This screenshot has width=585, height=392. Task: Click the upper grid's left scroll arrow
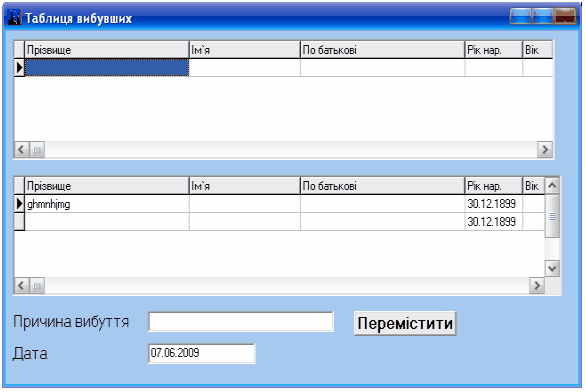pyautogui.click(x=21, y=150)
